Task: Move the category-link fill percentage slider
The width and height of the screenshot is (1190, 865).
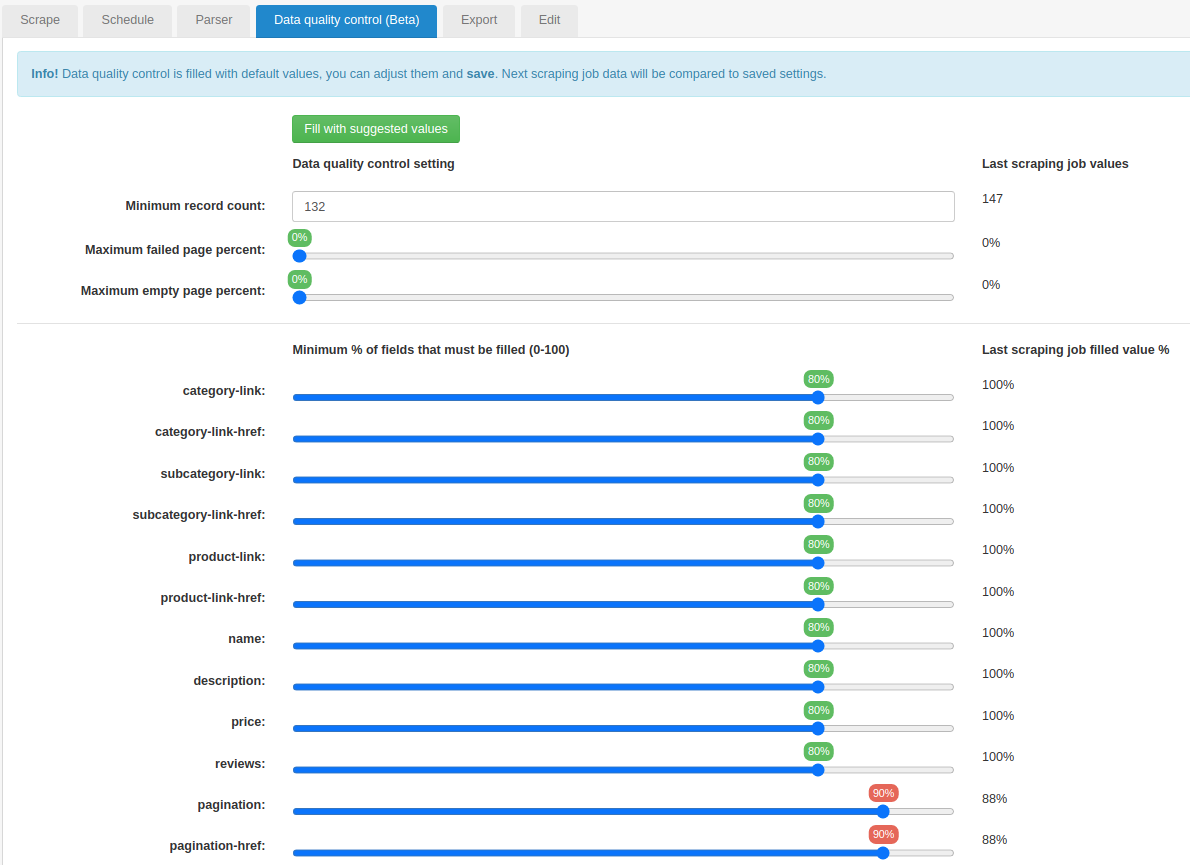Action: tap(818, 397)
